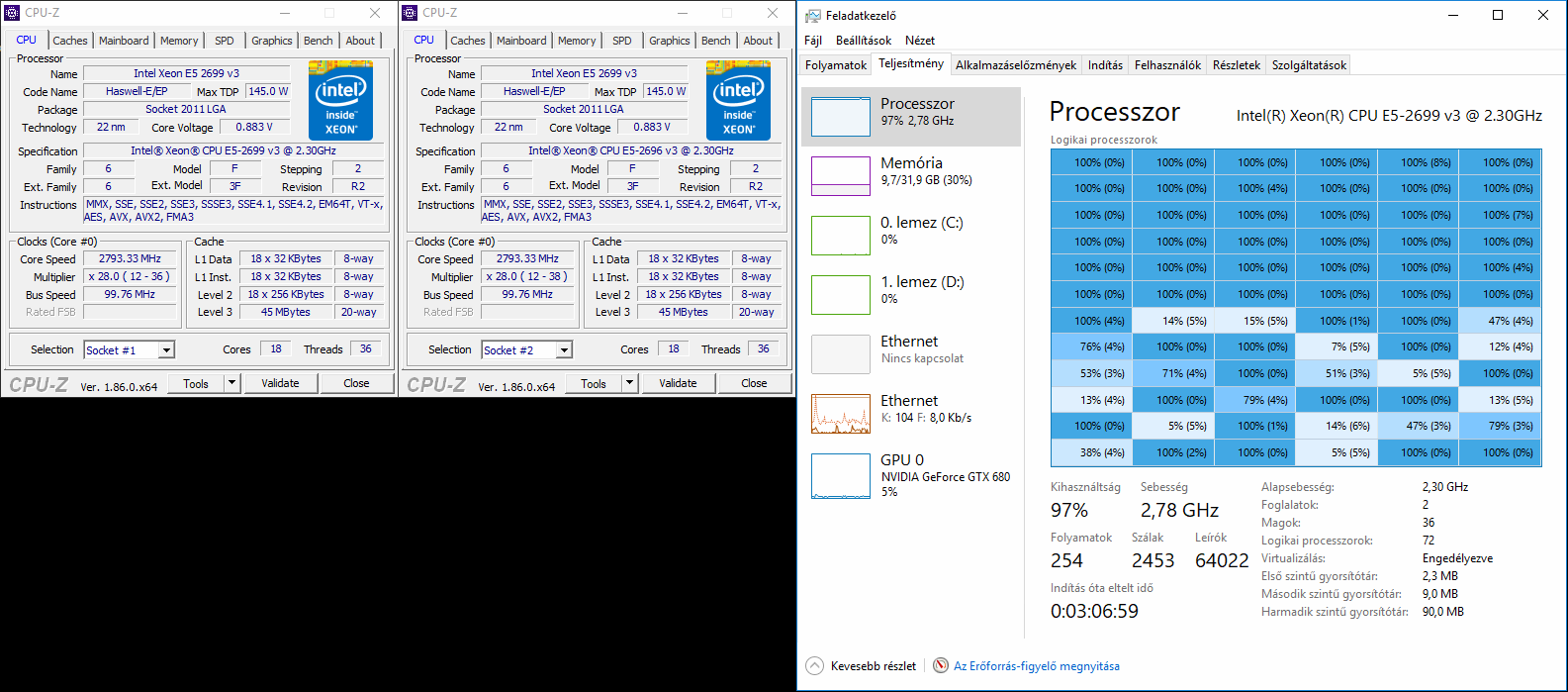1568x692 pixels.
Task: Open About tab in right CPU-Z window
Action: [x=758, y=41]
